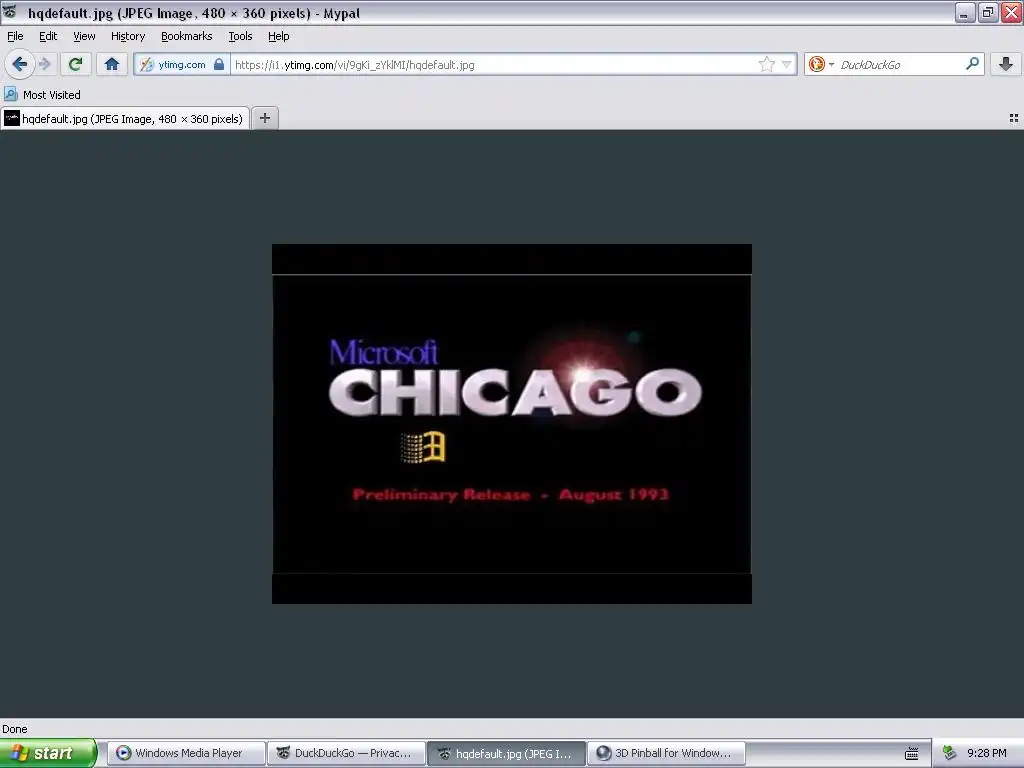Restore down the Mypal window
This screenshot has height=768, width=1024.
tap(988, 12)
